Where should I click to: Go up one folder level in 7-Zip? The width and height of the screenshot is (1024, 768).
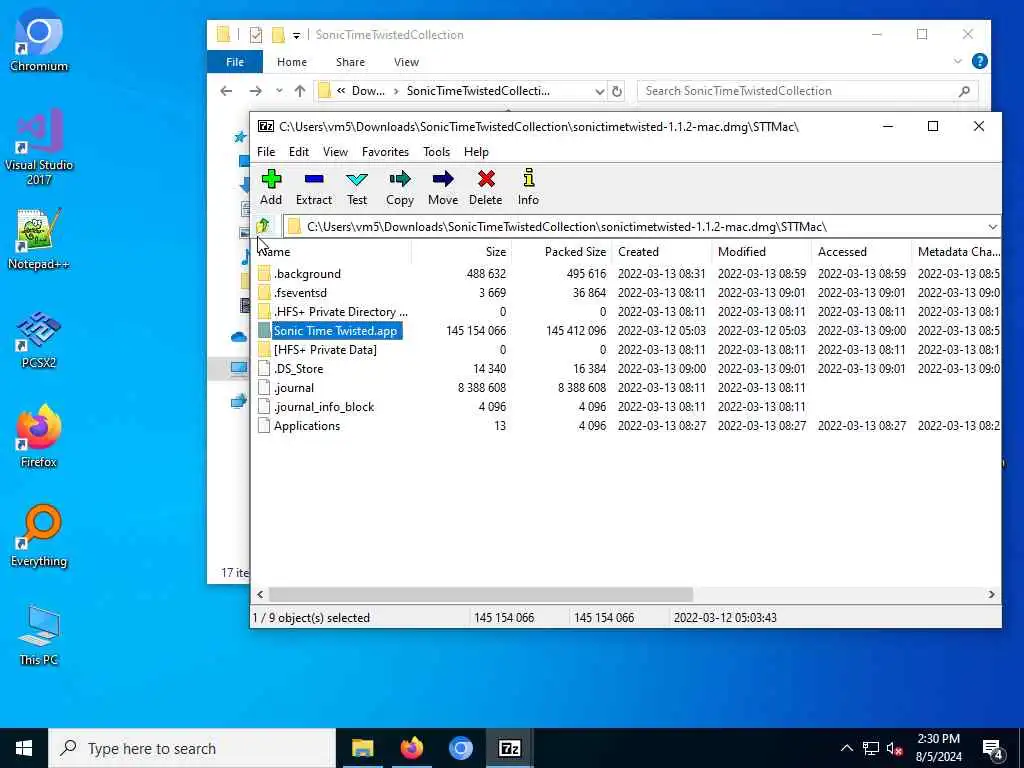pyautogui.click(x=263, y=226)
